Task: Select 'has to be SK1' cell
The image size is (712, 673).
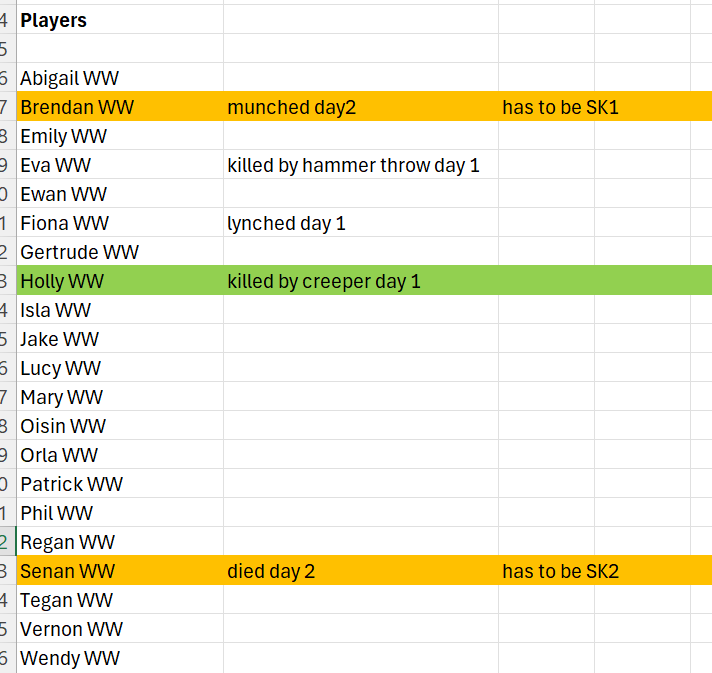Action: coord(560,107)
